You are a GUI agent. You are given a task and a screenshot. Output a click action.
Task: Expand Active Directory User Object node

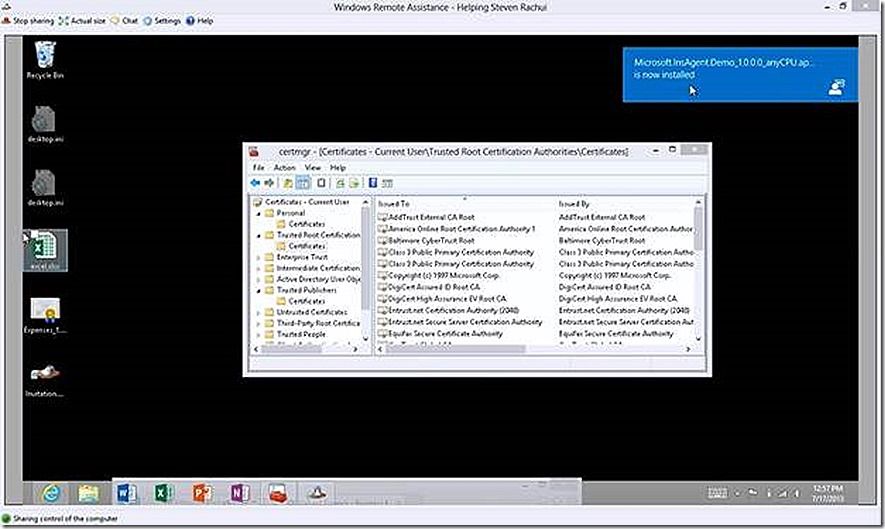(x=259, y=279)
